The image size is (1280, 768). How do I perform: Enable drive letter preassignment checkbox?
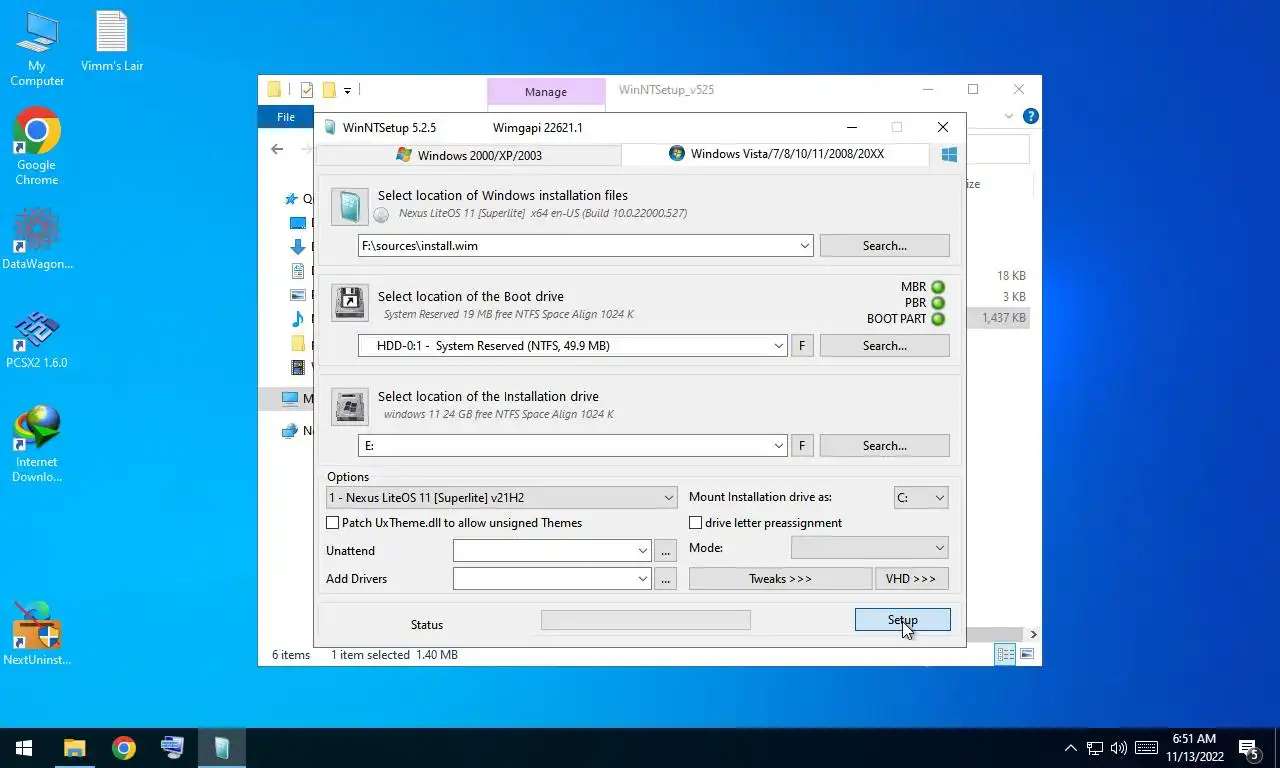point(696,523)
